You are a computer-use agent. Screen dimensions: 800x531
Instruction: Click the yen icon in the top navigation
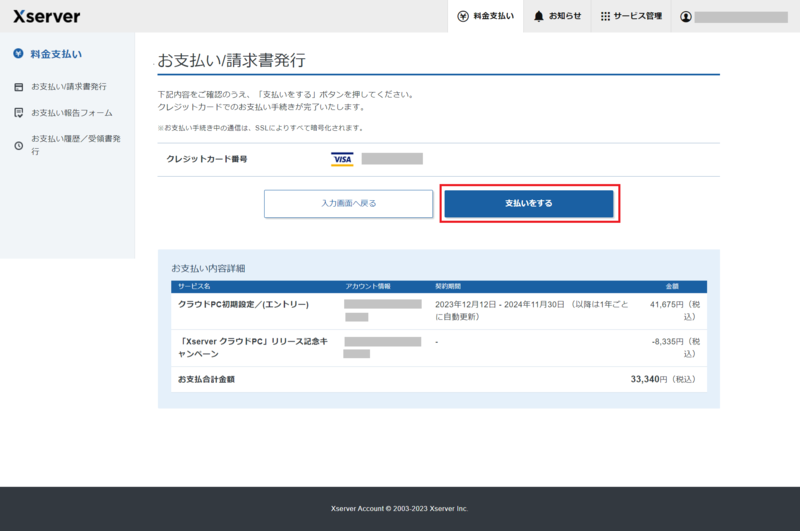point(462,16)
